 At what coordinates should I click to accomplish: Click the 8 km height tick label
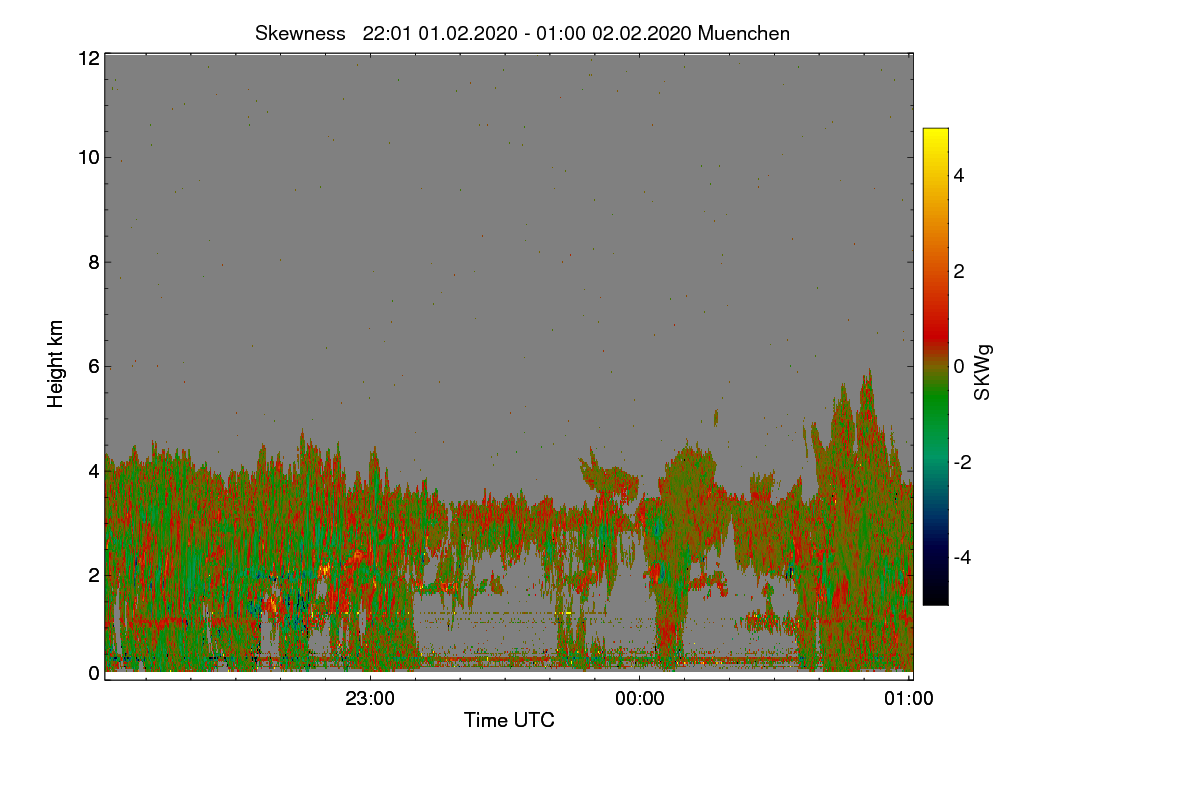[x=94, y=262]
